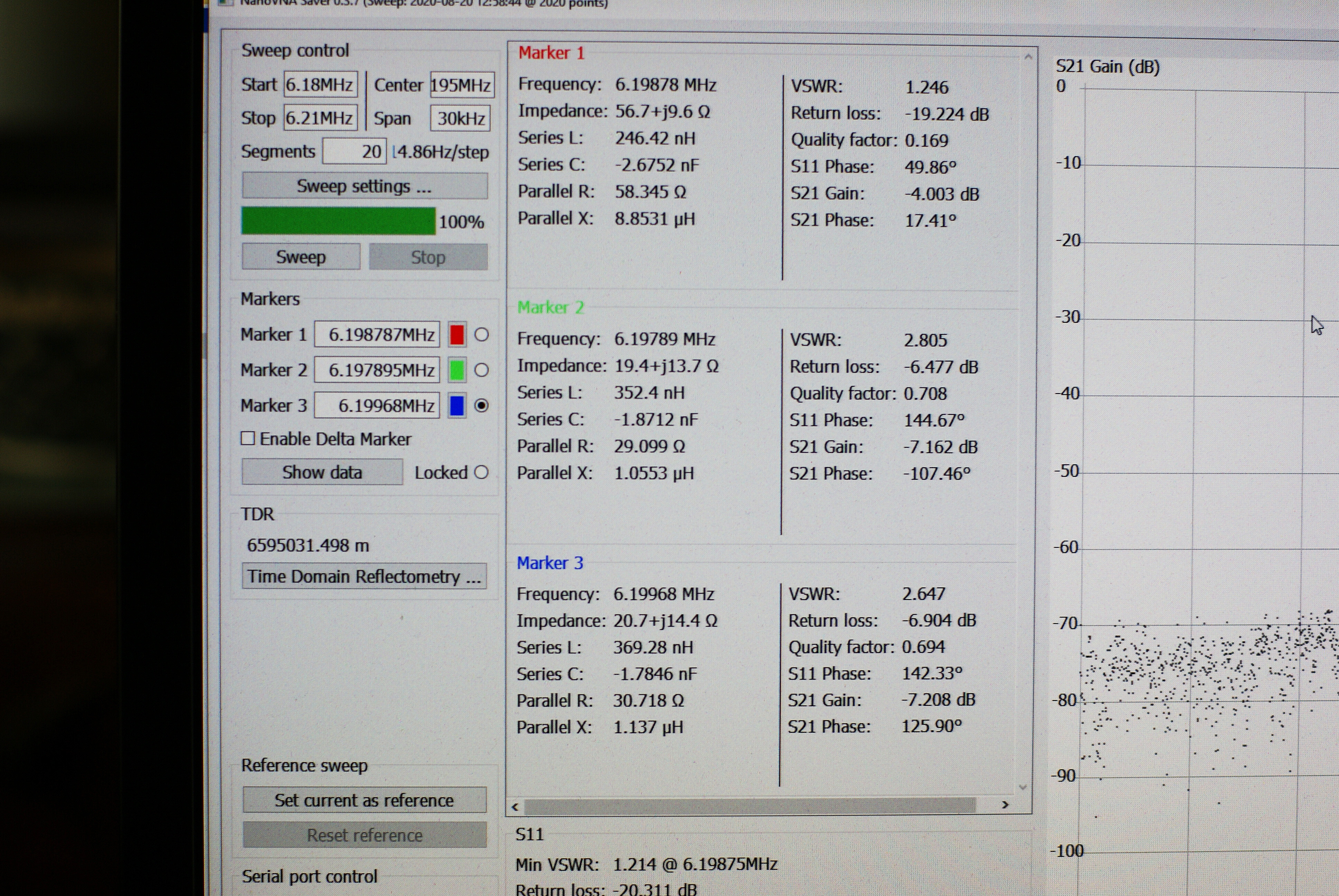Edit Marker 2 frequency field
The image size is (1339, 896).
click(x=377, y=370)
